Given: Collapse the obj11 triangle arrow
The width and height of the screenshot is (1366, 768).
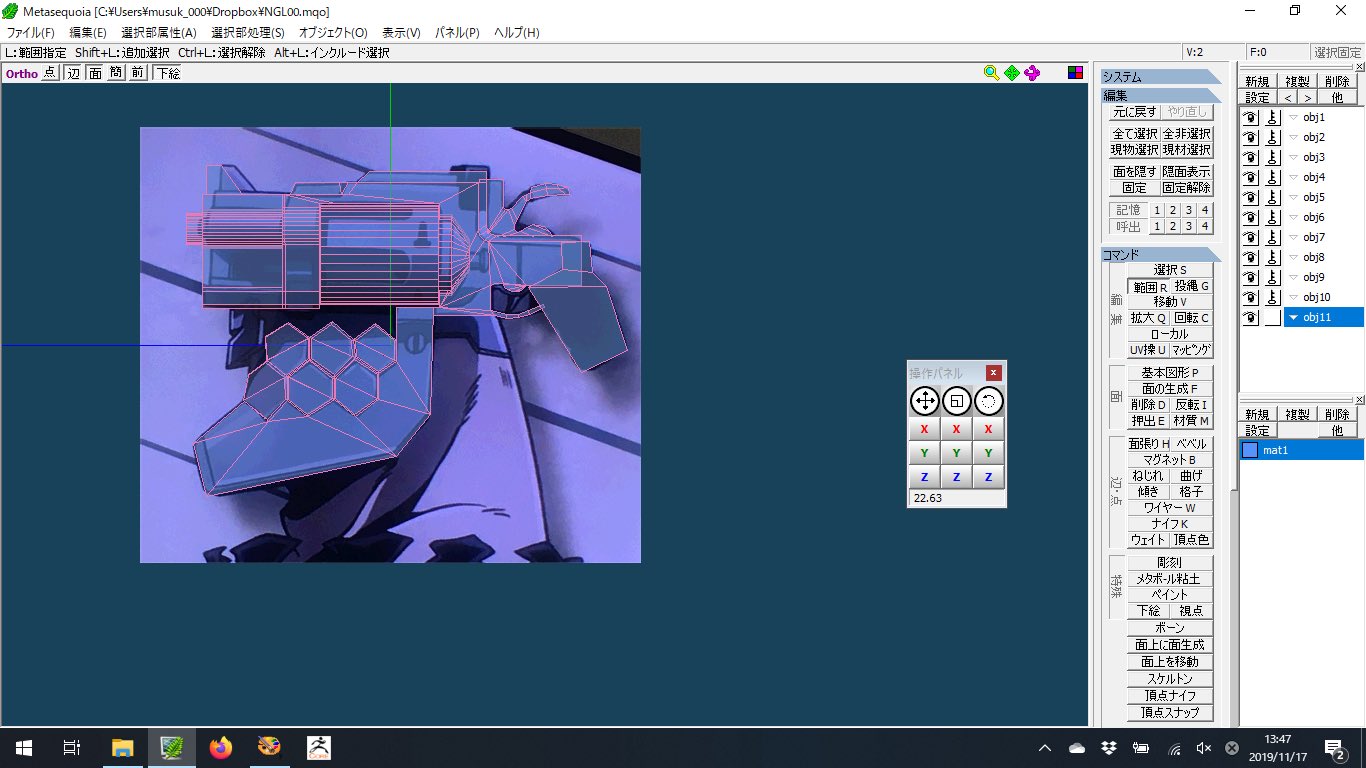Looking at the screenshot, I should (1293, 317).
